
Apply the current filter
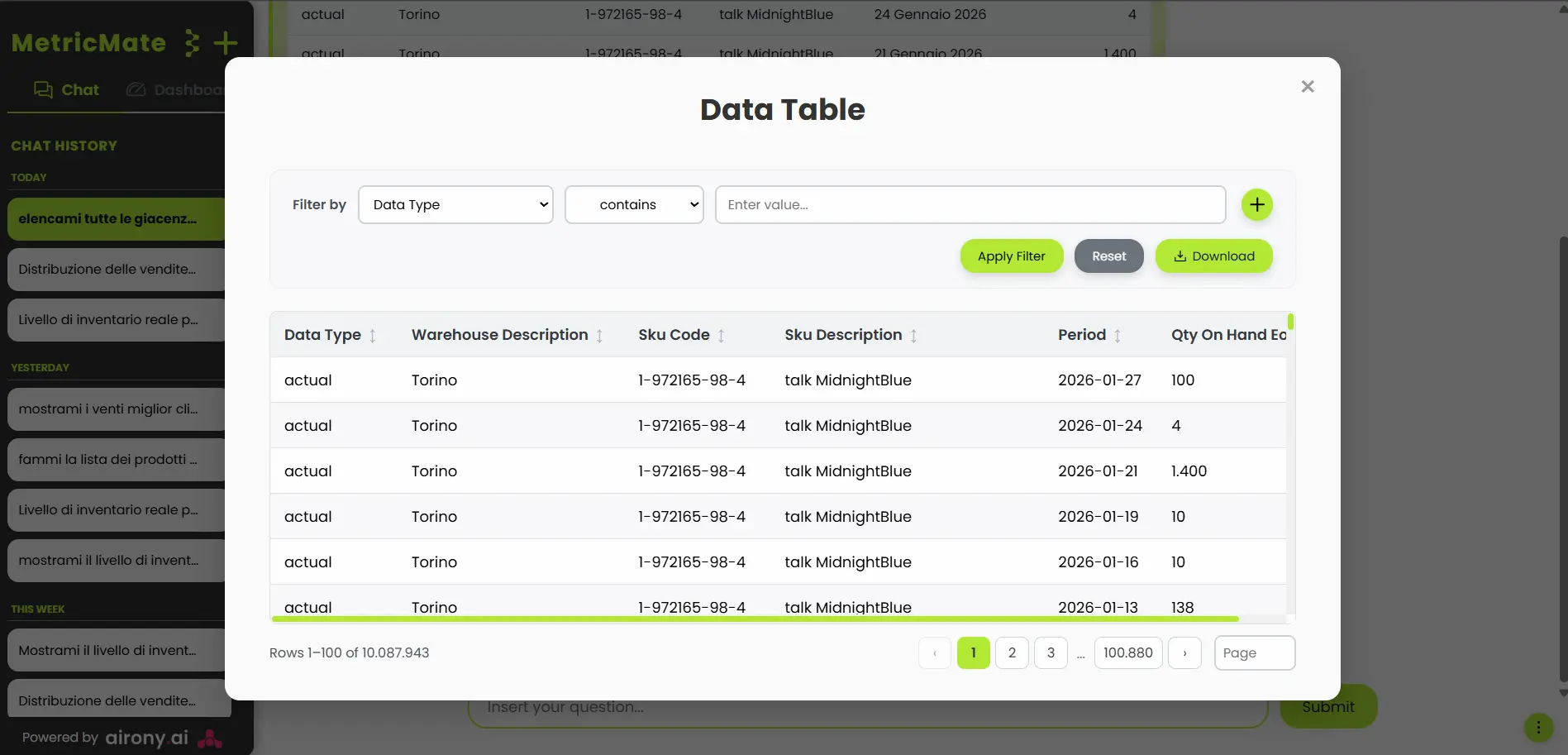click(x=1011, y=256)
